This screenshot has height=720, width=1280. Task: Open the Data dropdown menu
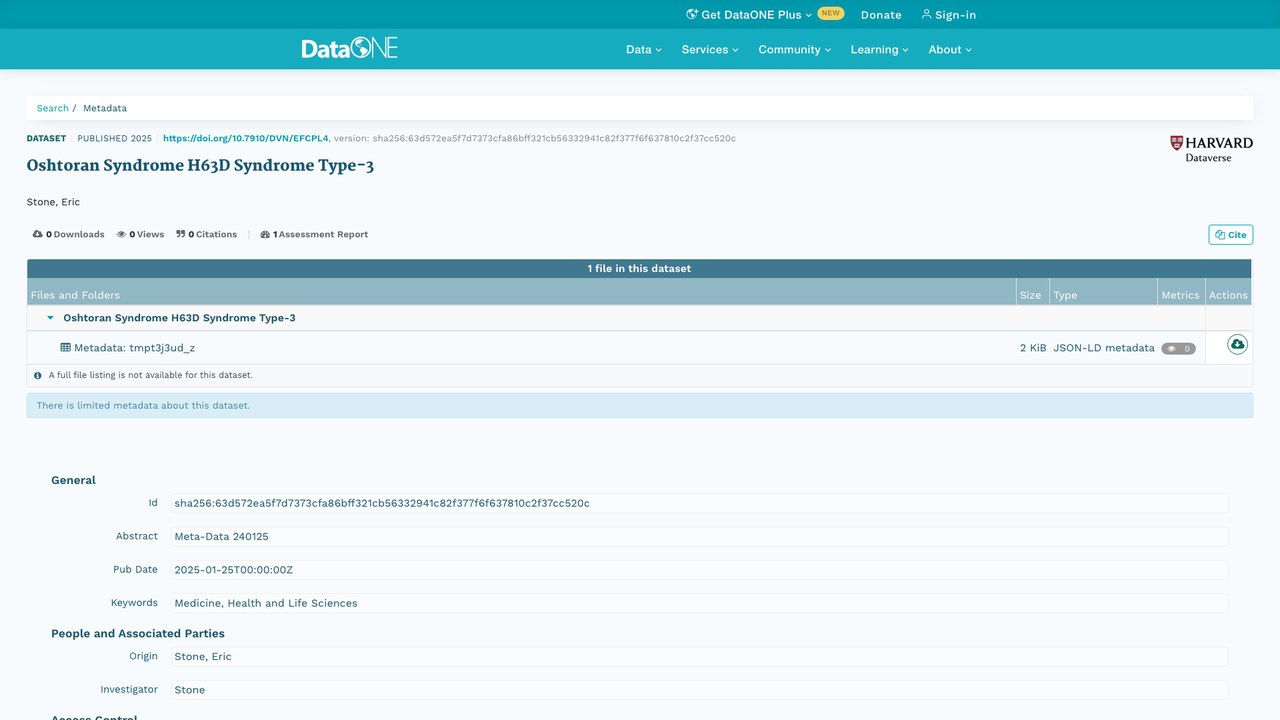point(644,49)
